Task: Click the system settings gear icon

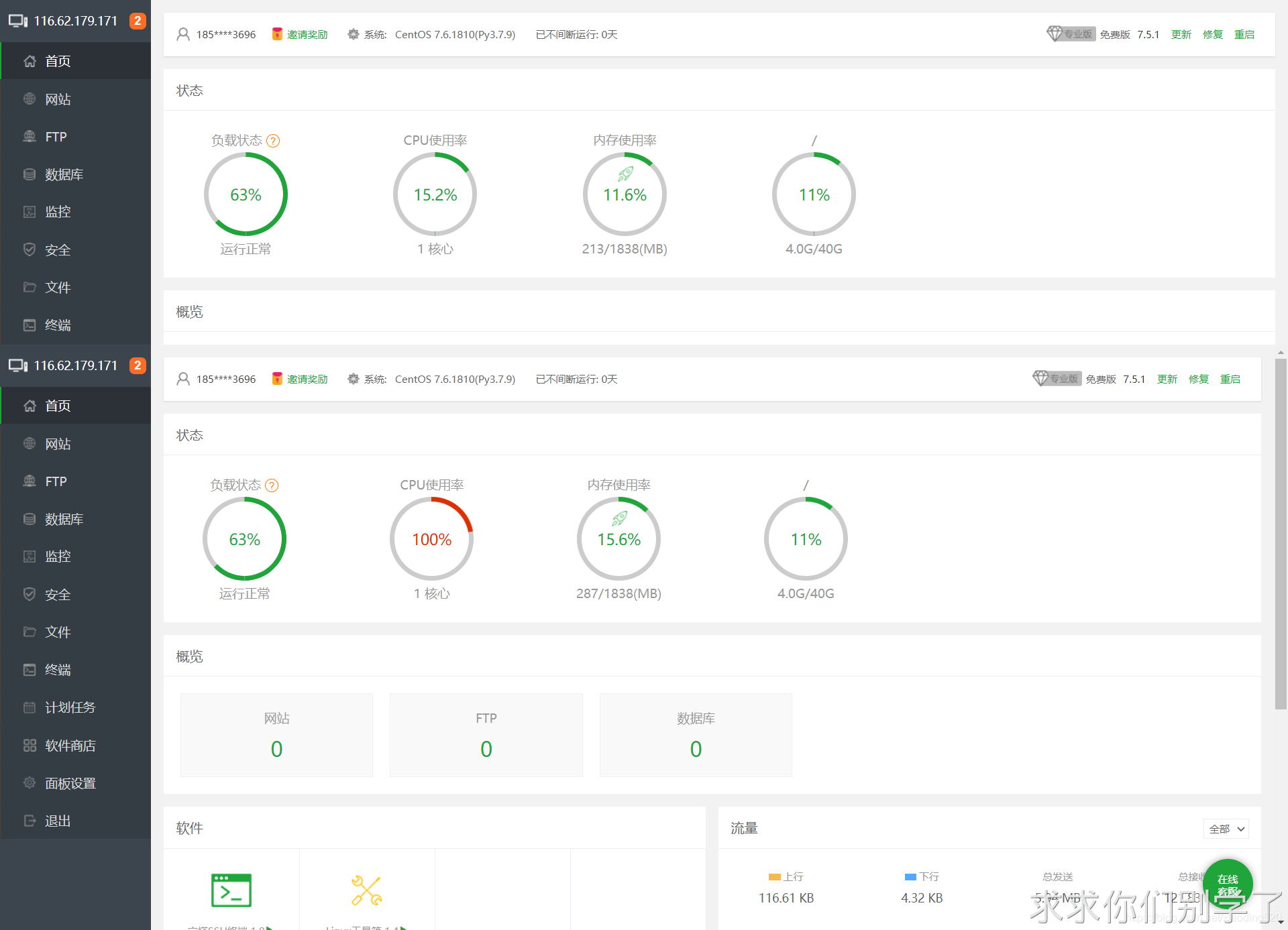Action: tap(353, 379)
